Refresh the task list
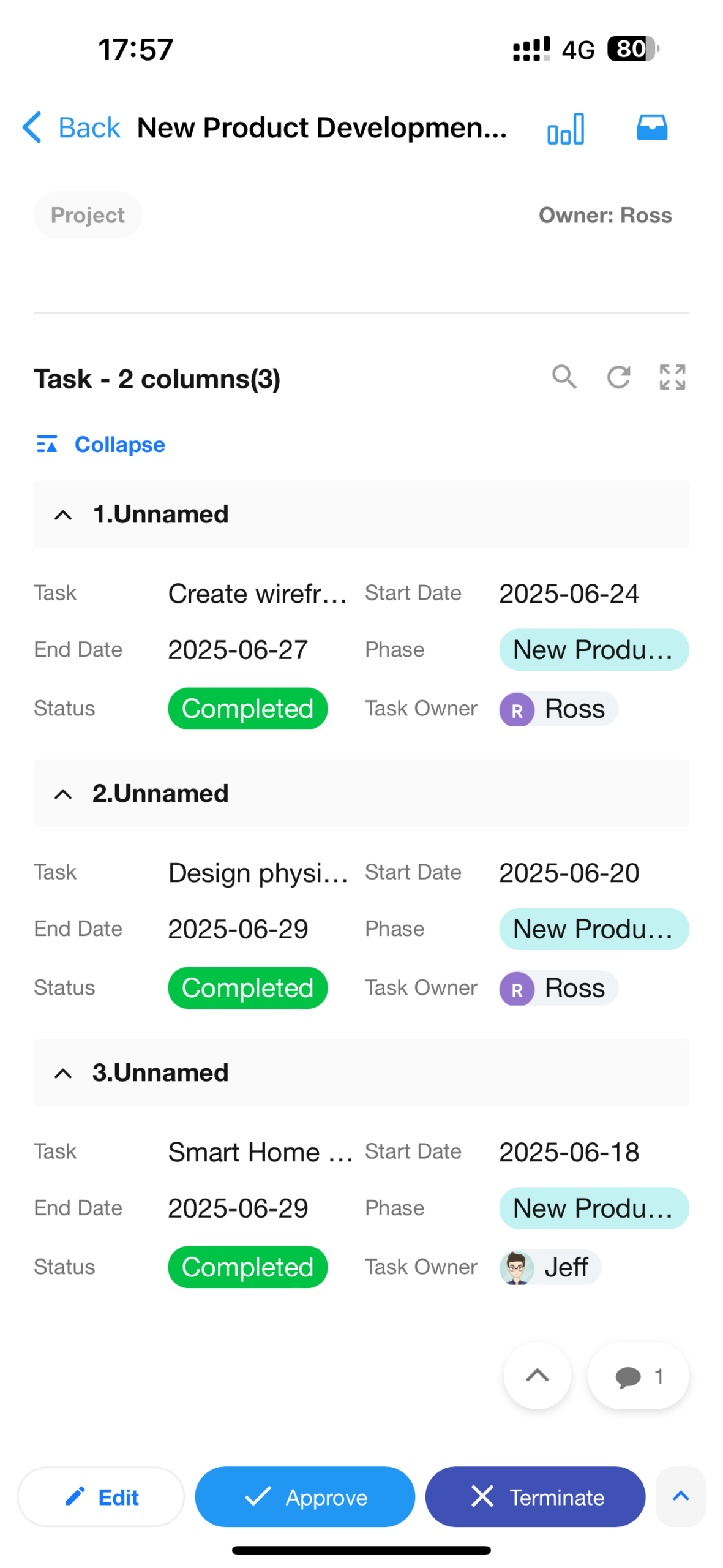Image resolution: width=723 pixels, height=1568 pixels. click(x=618, y=377)
